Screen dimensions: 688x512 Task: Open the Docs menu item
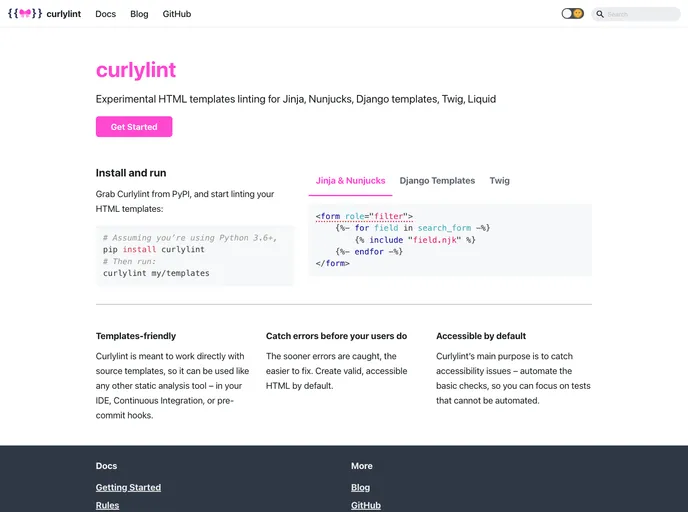[x=106, y=14]
